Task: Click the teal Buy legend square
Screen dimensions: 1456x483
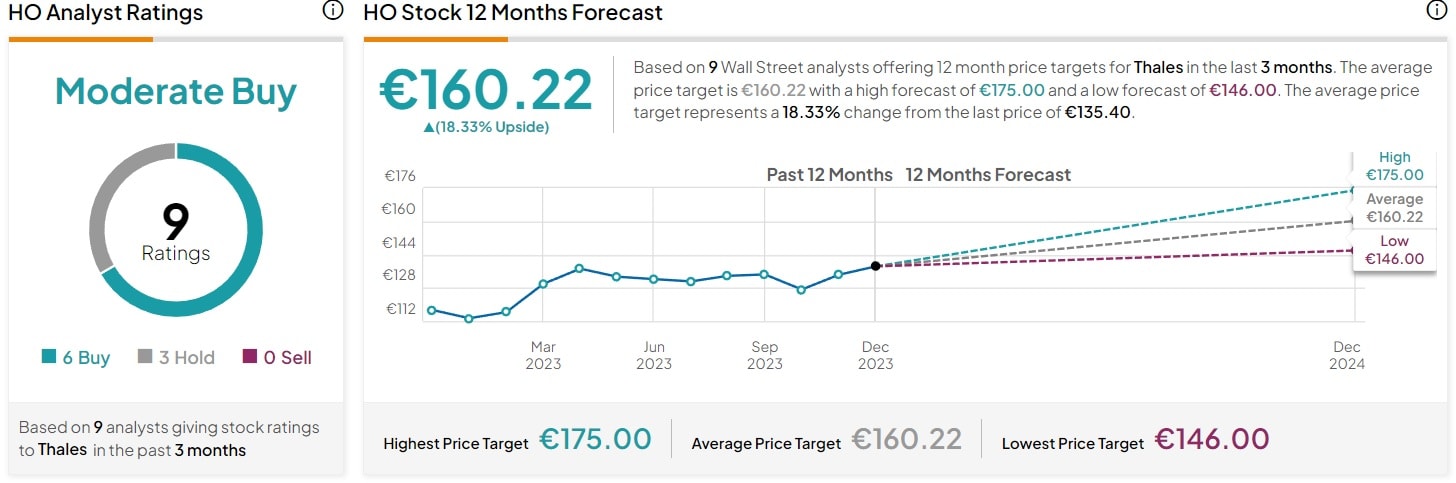Action: tap(49, 357)
